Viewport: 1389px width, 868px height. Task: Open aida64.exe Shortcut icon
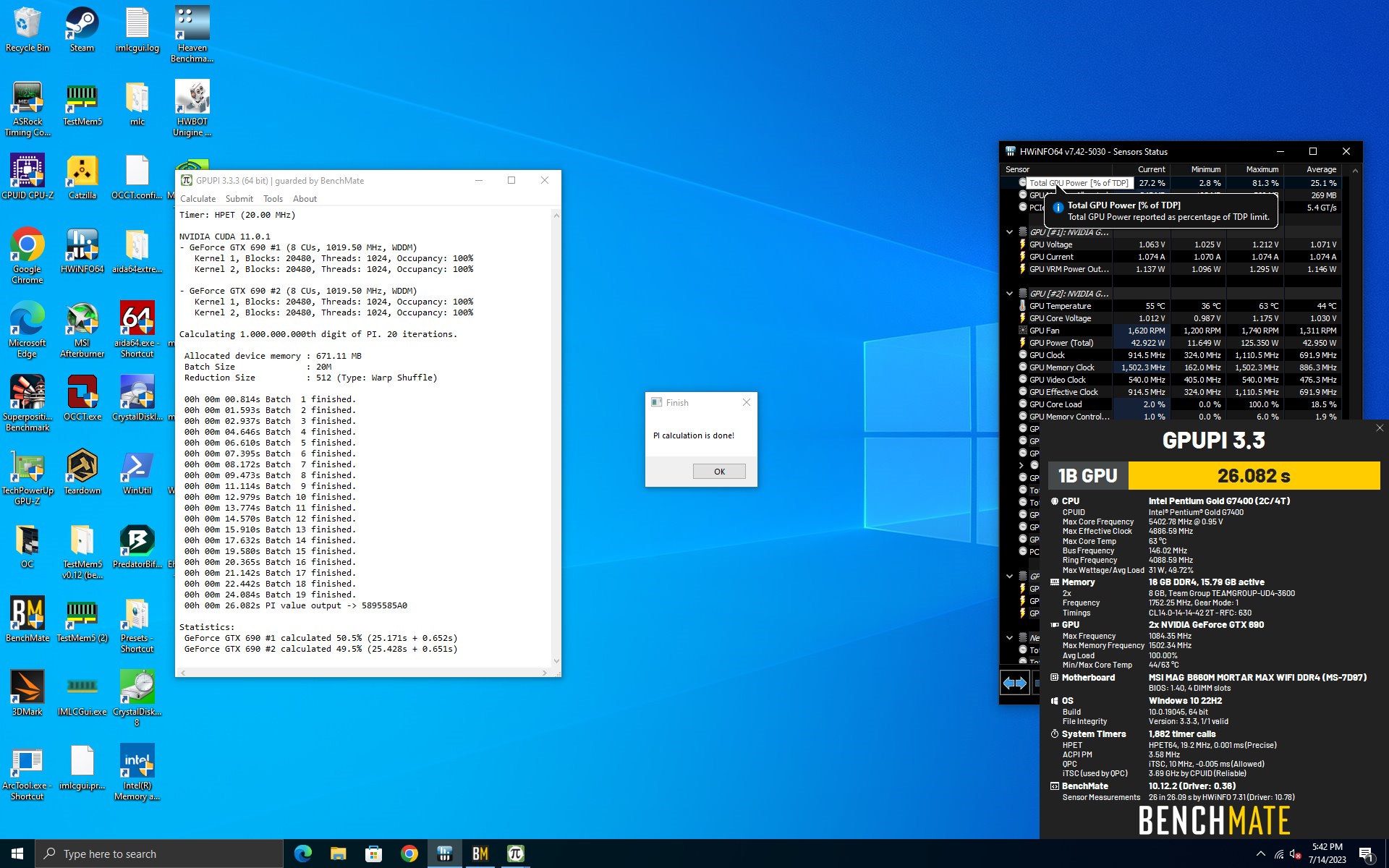point(137,330)
